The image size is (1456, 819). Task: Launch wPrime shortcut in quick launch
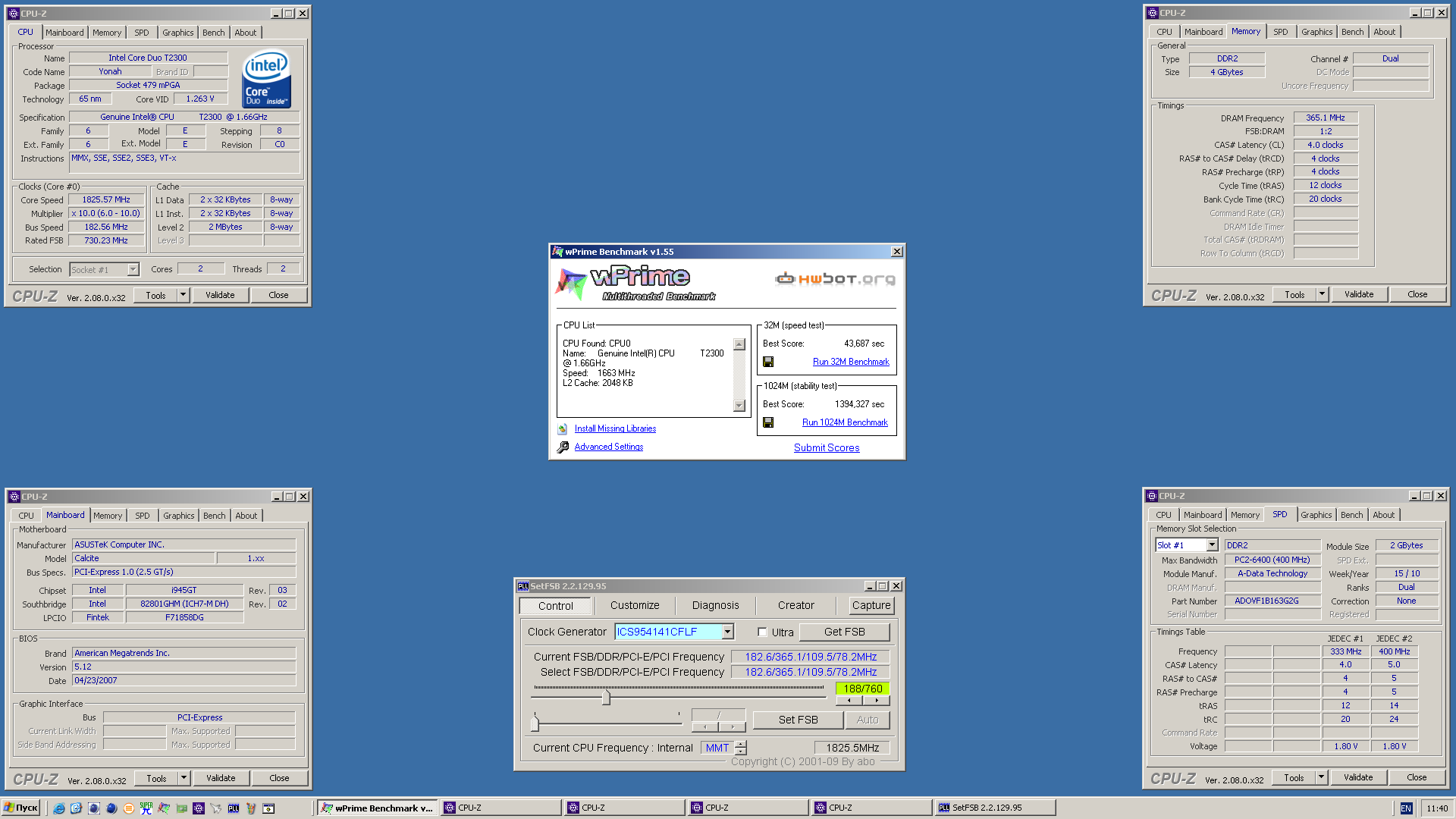[164, 808]
